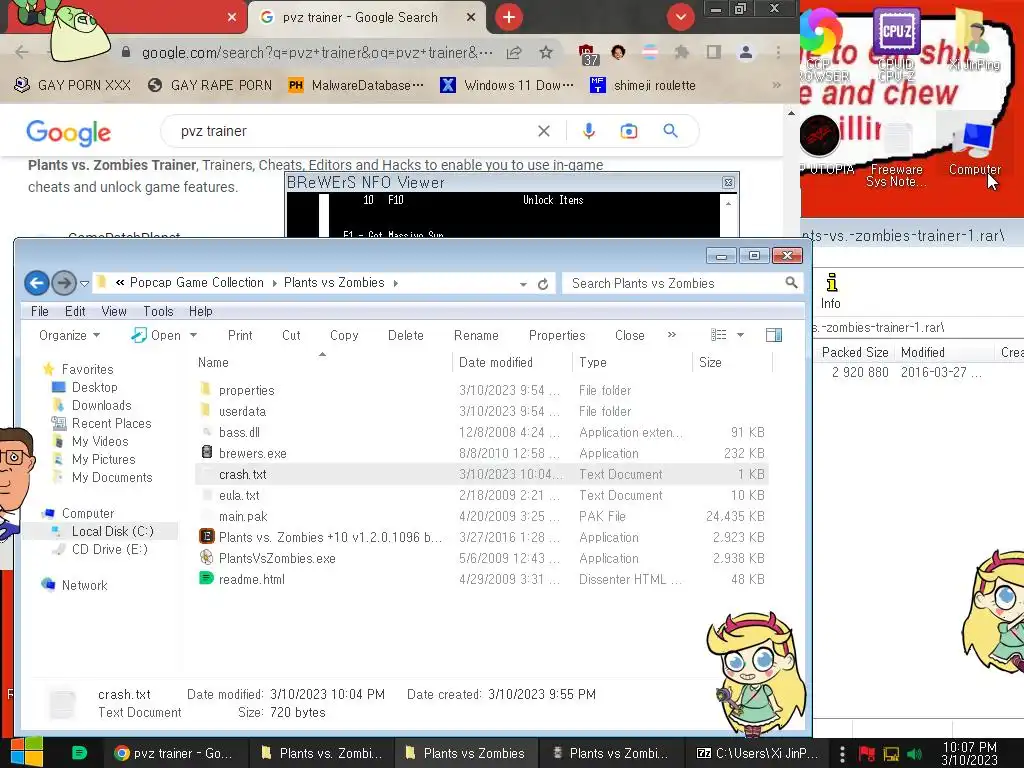Sort files by the Name column
The width and height of the screenshot is (1024, 768).
pyautogui.click(x=323, y=362)
